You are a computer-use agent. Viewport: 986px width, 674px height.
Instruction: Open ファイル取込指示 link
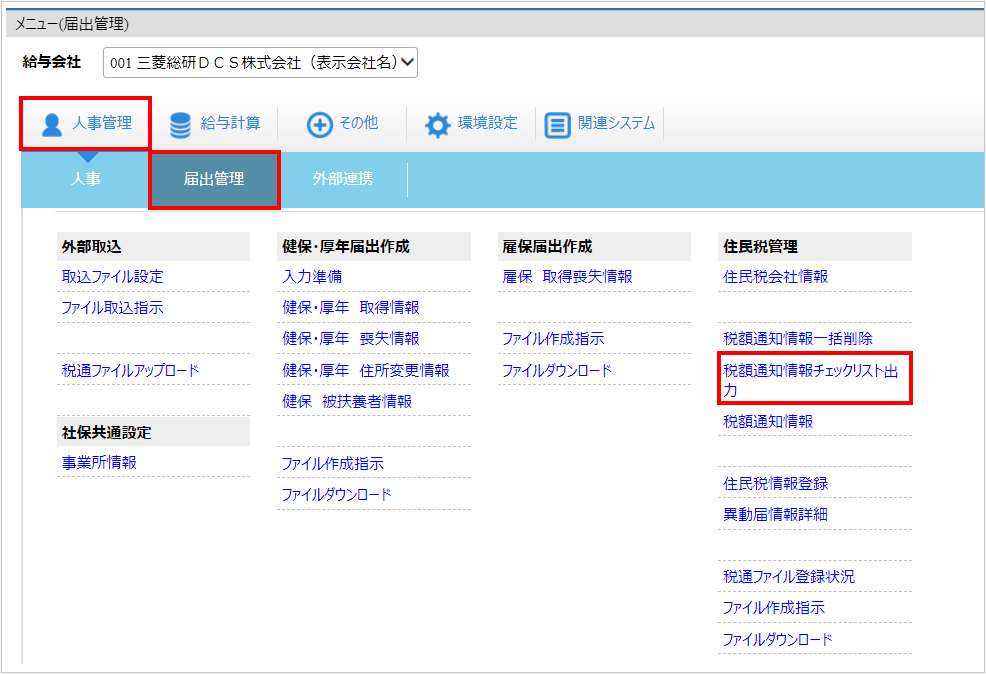point(113,307)
